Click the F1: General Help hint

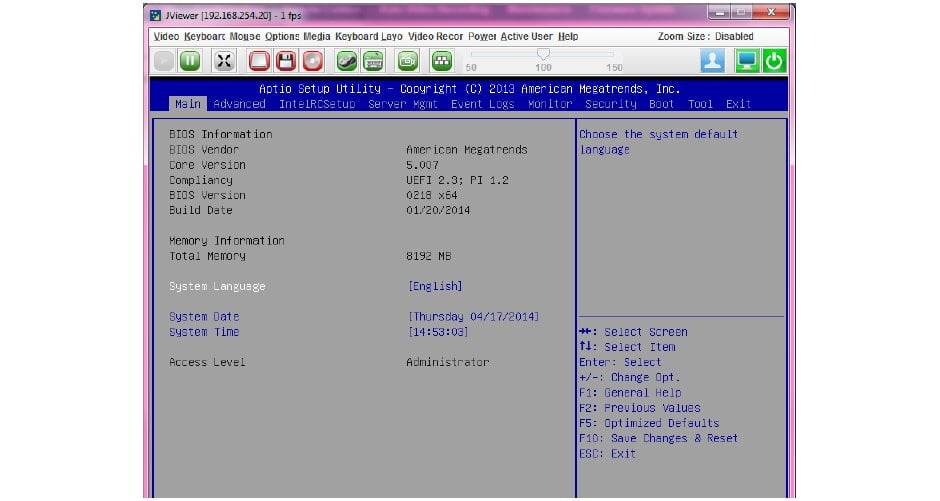click(630, 393)
